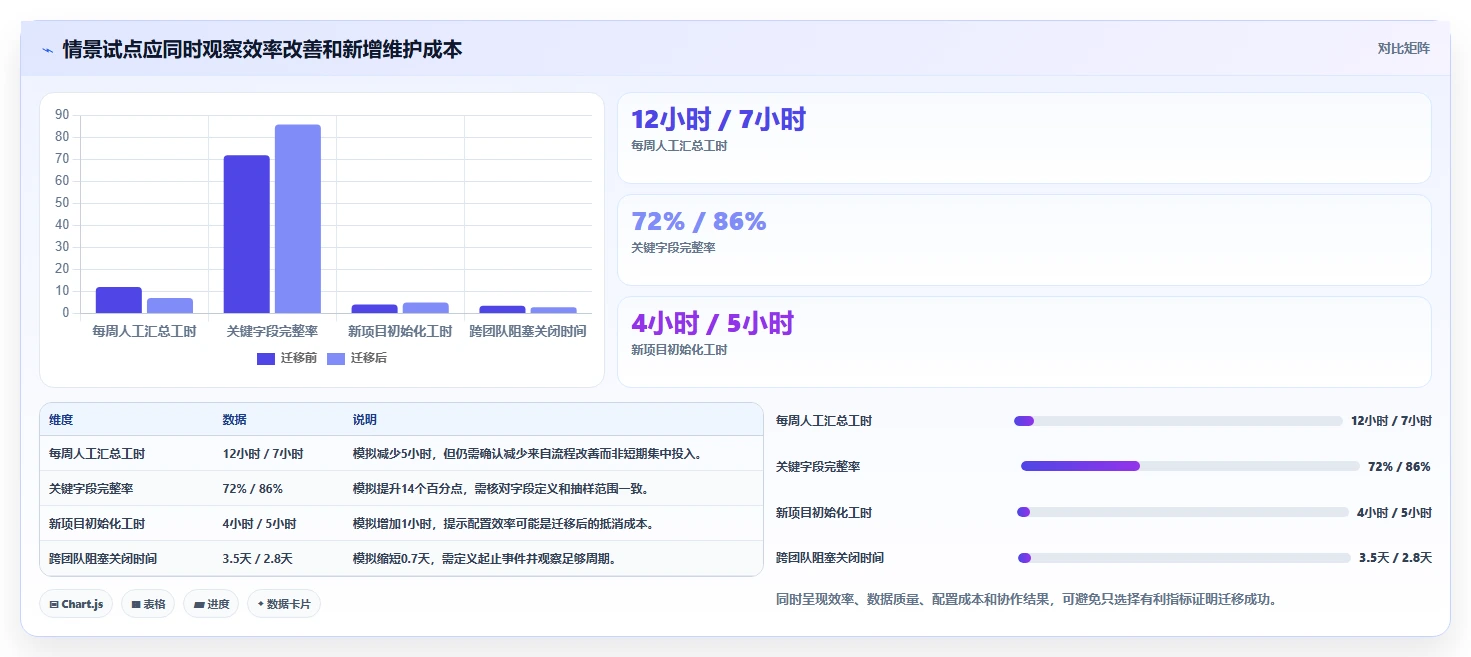Toggle the 迁移前 legend entry in the chart
Viewport: 1471px width, 657px height.
tap(287, 358)
